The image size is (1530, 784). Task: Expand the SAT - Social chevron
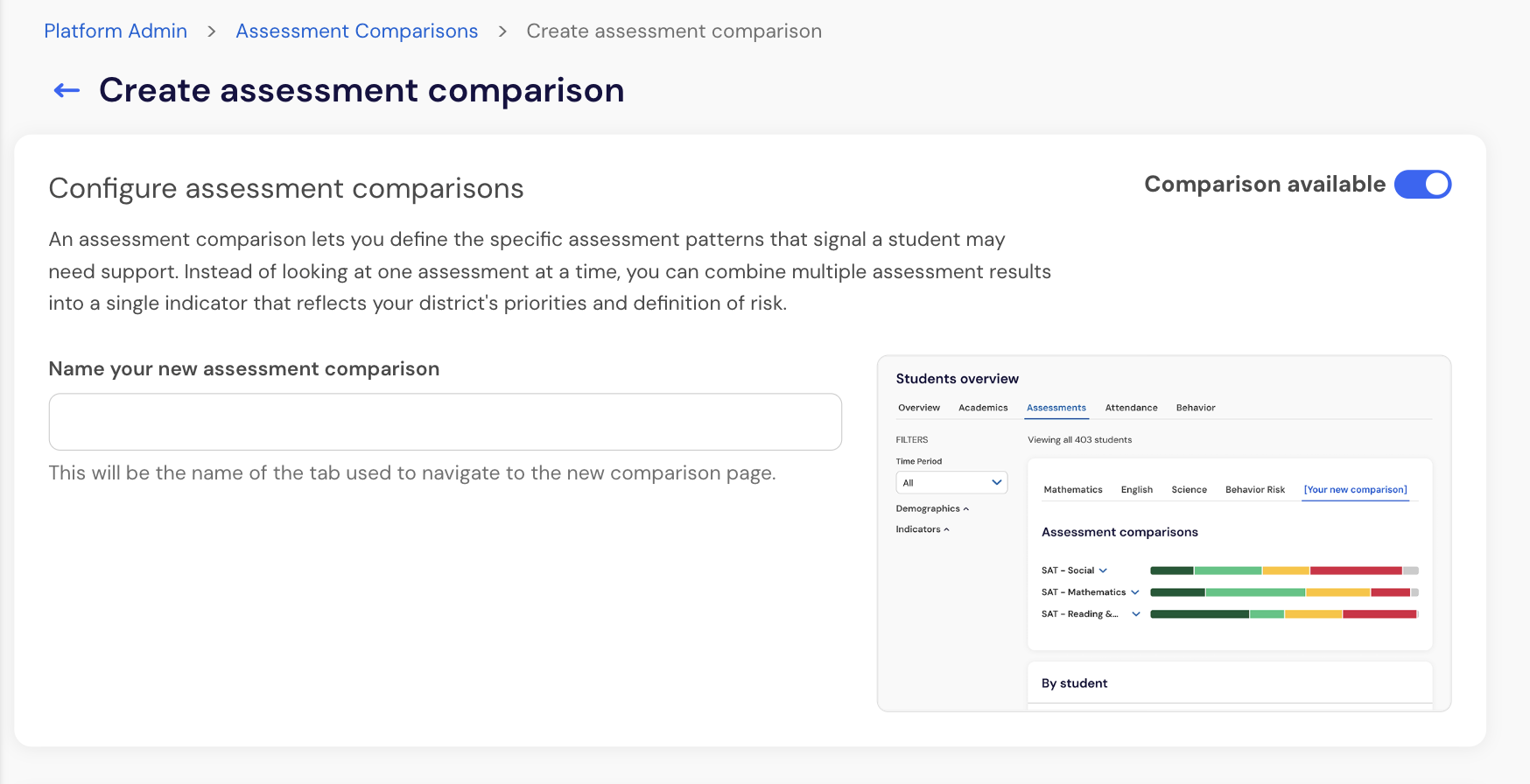1103,570
